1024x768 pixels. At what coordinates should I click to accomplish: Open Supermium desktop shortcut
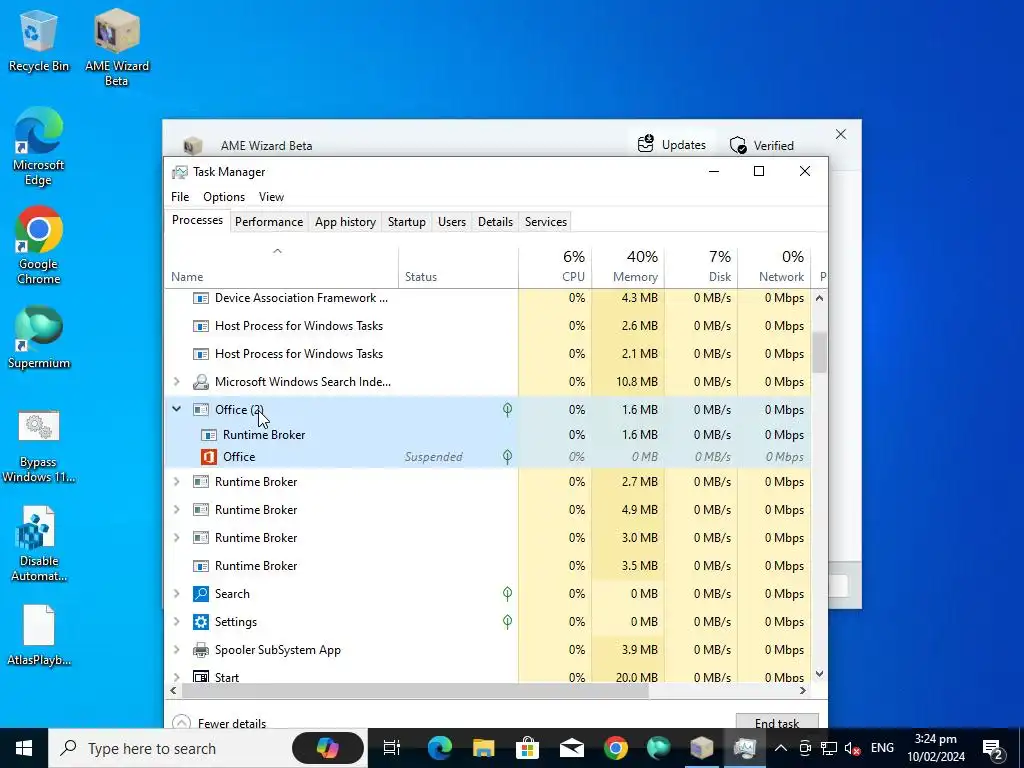pyautogui.click(x=39, y=338)
